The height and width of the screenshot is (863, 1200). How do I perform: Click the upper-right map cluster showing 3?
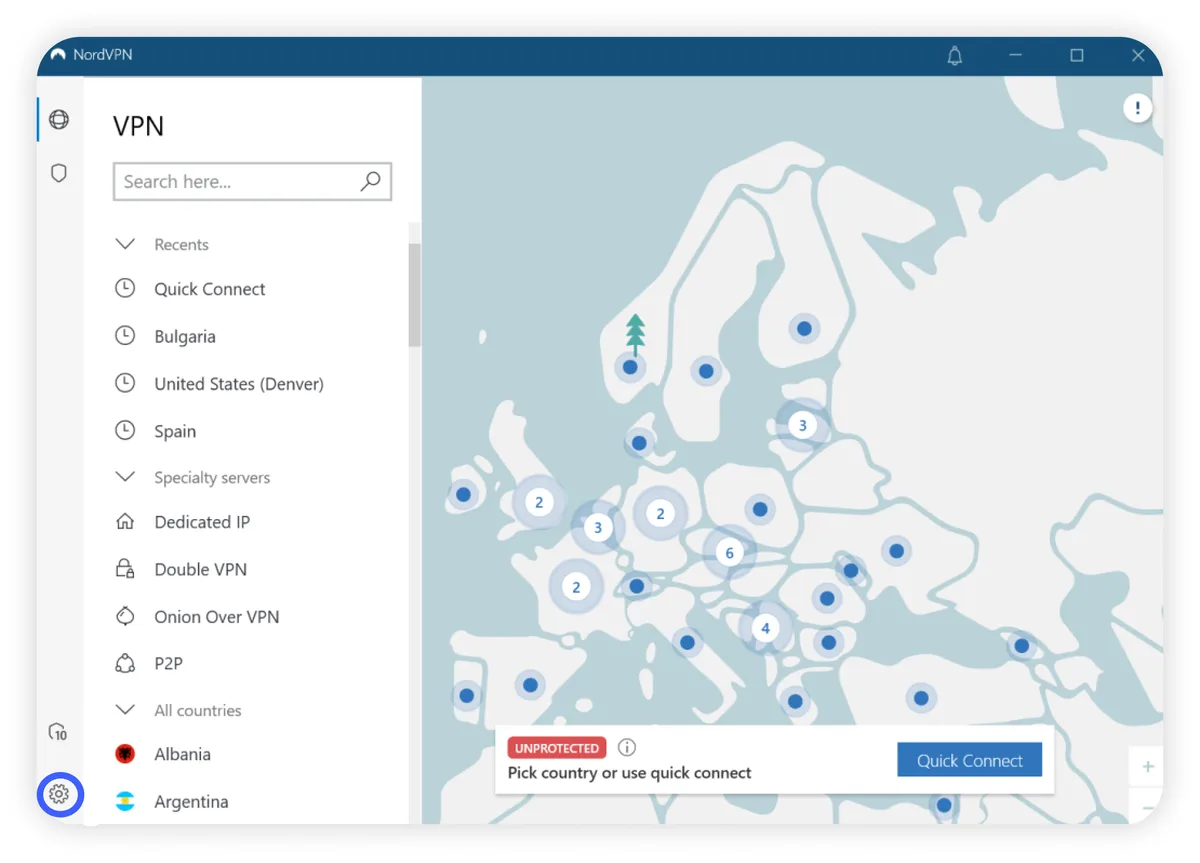click(802, 425)
